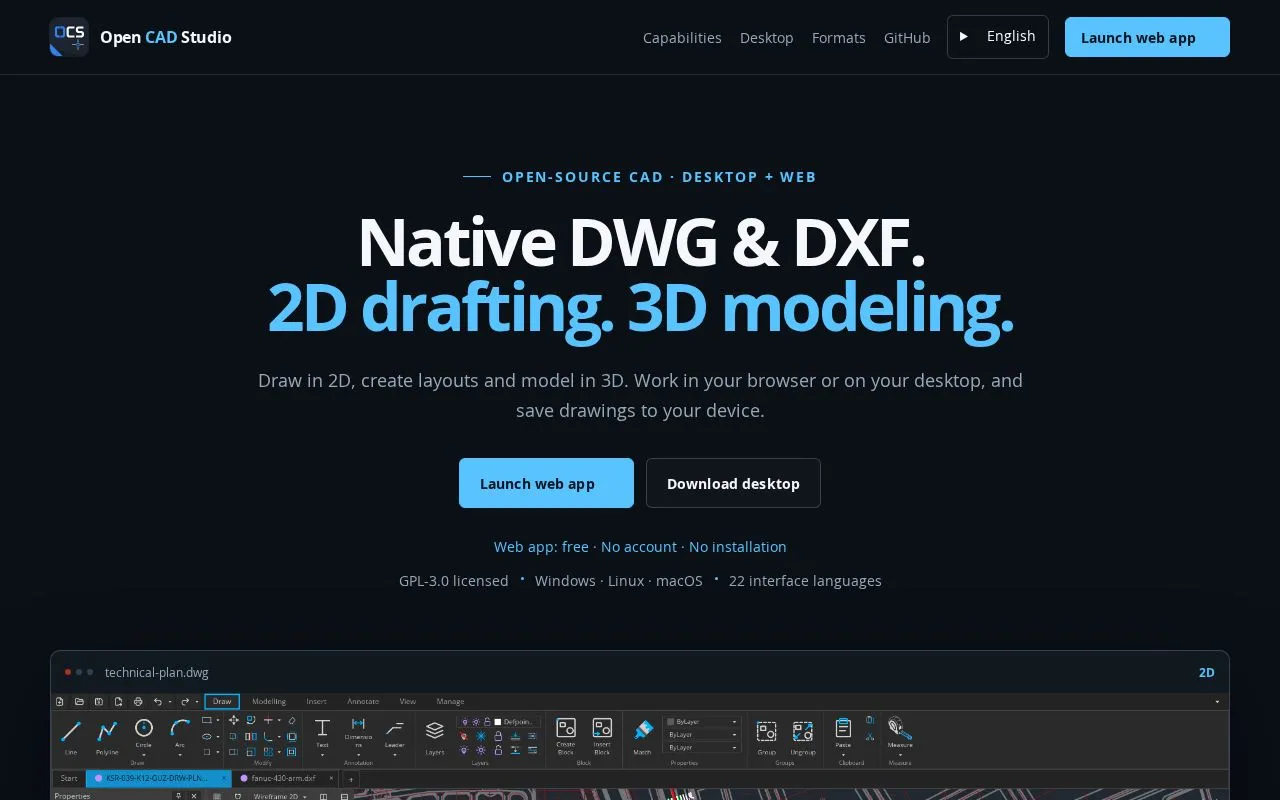Select the Start document tab
Screen dimensions: 1280x800
coord(69,778)
